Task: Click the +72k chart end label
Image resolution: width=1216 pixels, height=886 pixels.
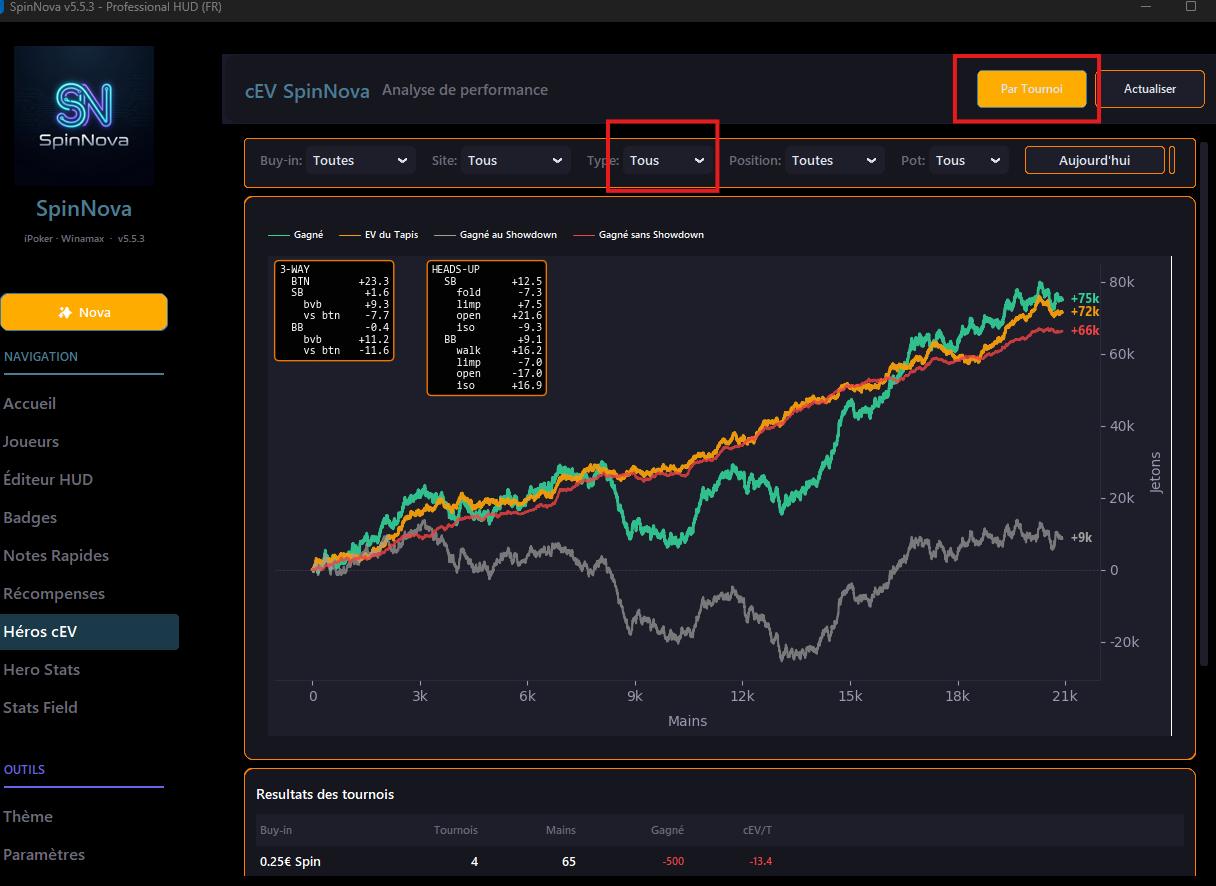Action: click(1085, 312)
